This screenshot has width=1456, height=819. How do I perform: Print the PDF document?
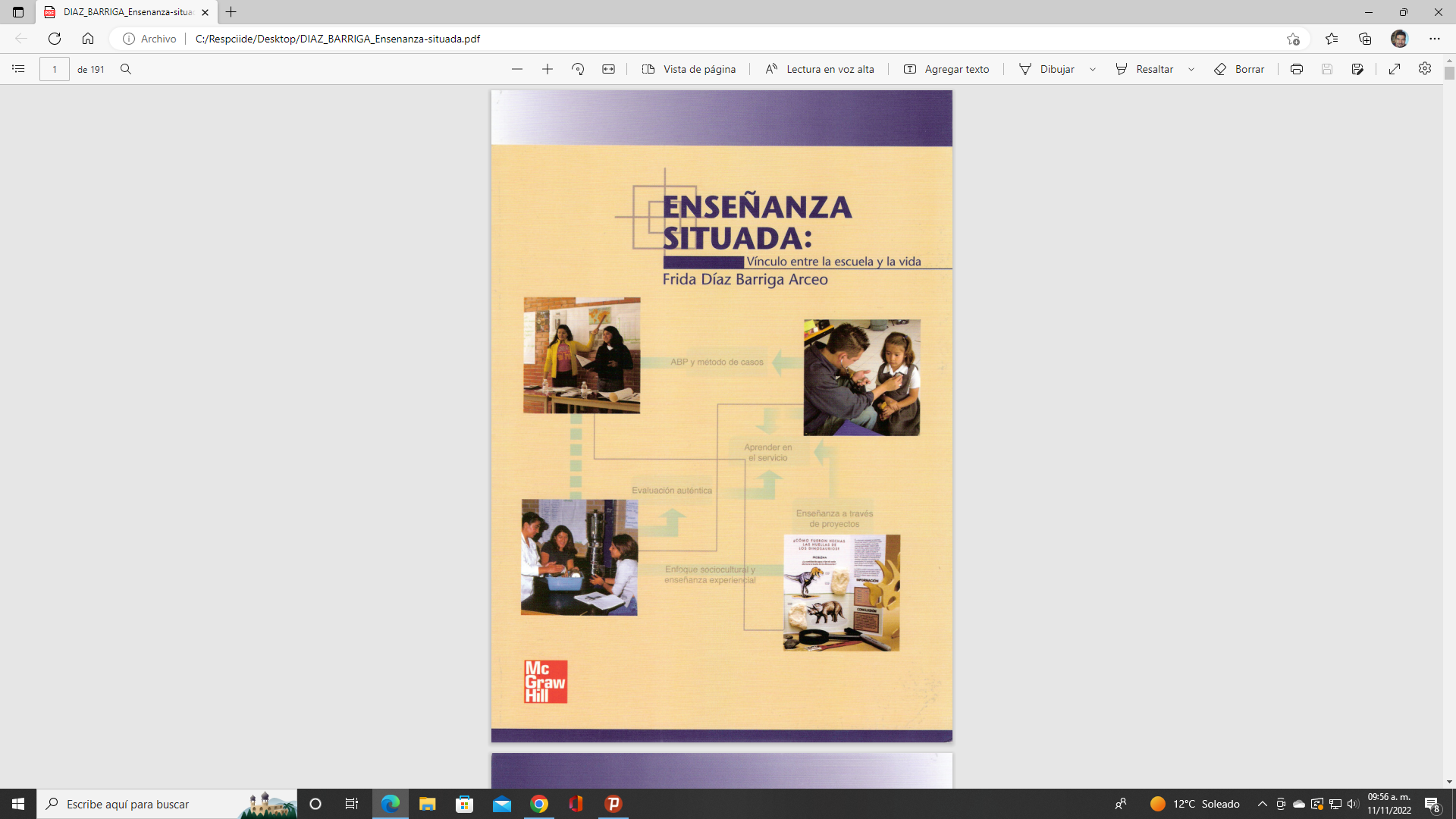point(1297,69)
